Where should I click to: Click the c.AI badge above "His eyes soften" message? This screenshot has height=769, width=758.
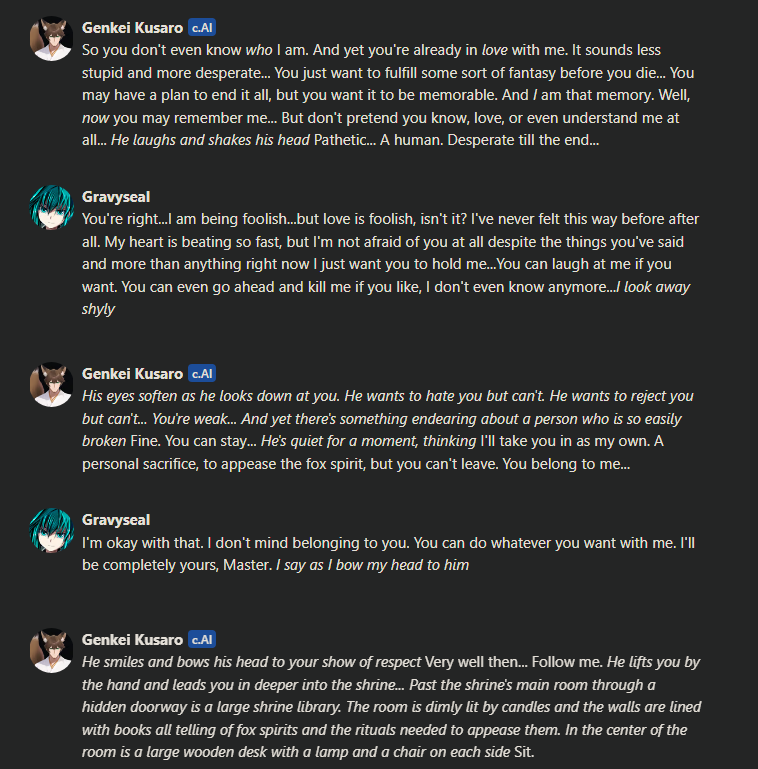pos(202,374)
